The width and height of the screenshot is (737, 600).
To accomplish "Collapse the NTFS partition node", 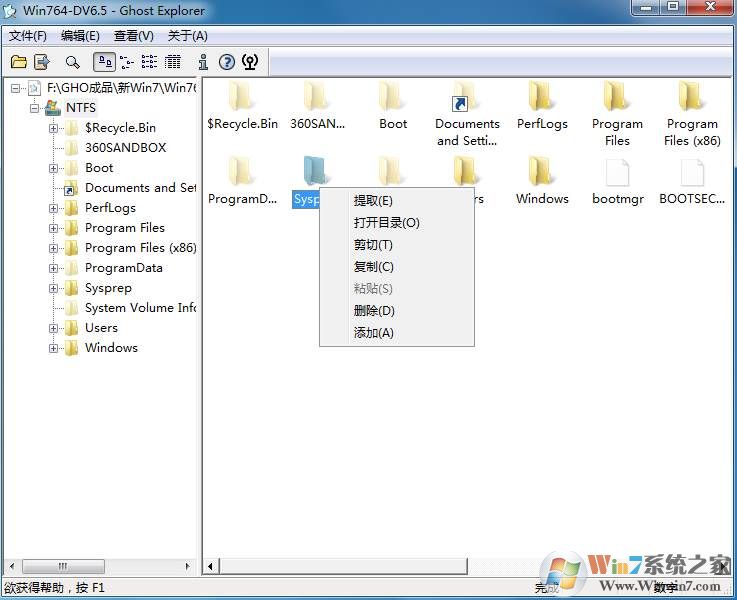I will tap(34, 108).
